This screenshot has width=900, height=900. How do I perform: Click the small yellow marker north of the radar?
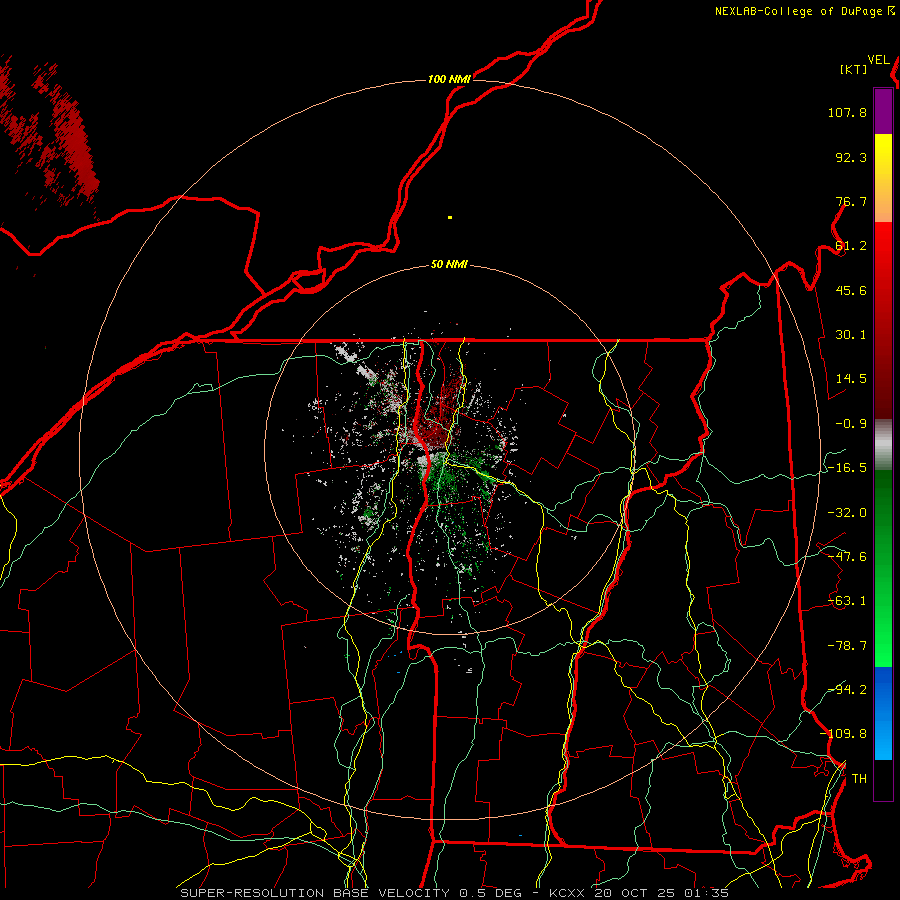tap(450, 218)
